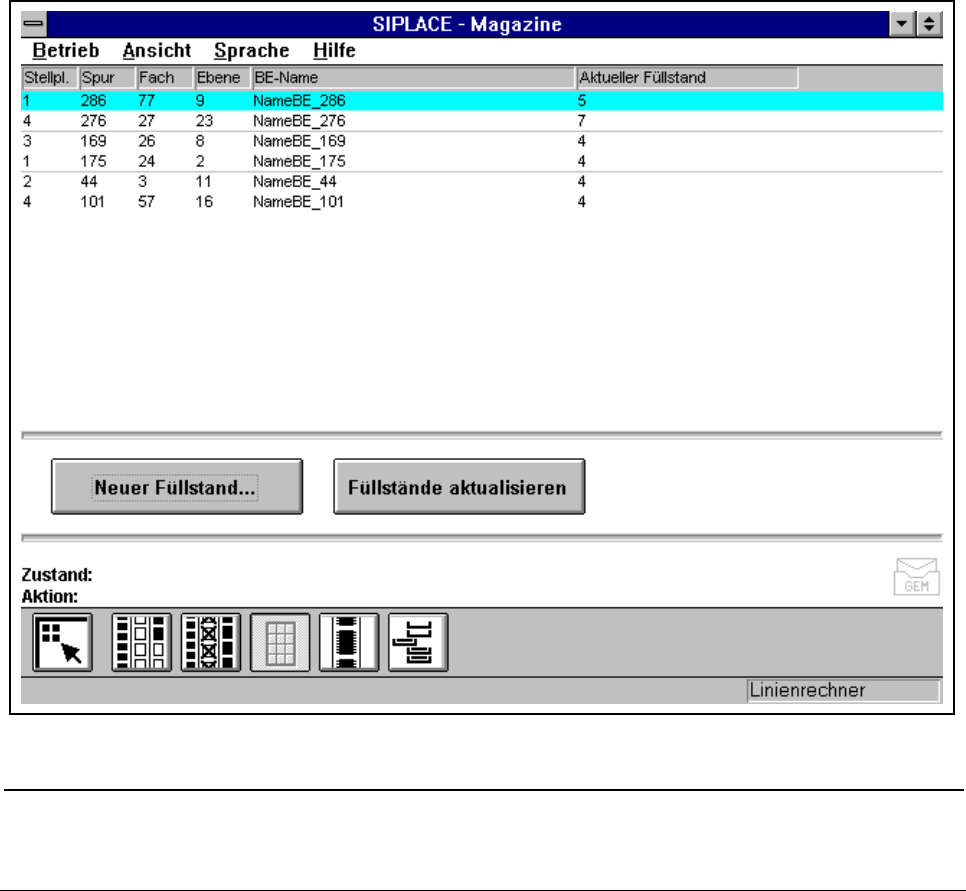966x891 pixels.
Task: Open the window system menu box
Action: click(x=34, y=23)
